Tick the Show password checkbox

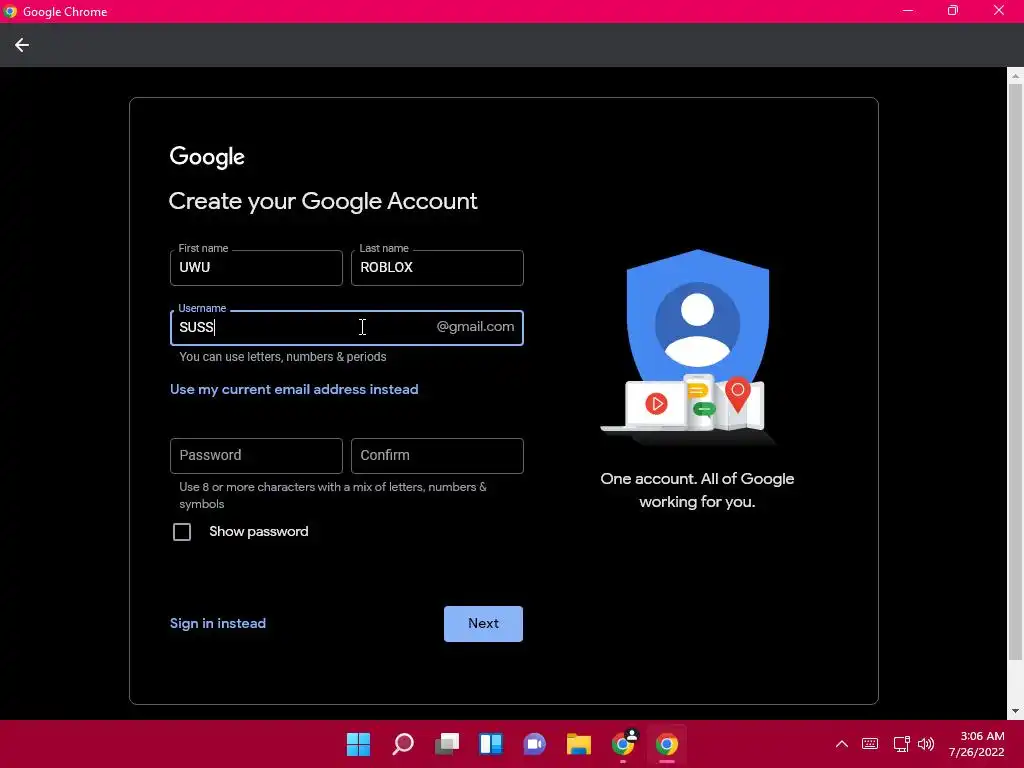coord(182,532)
